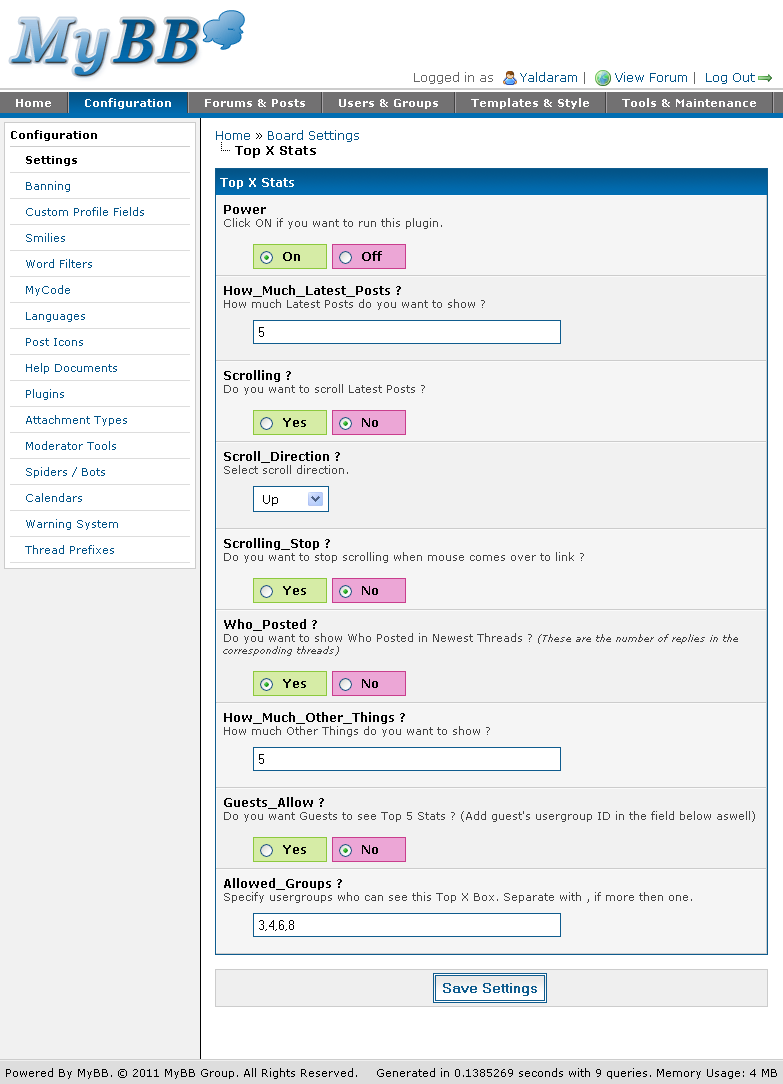This screenshot has width=783, height=1084.
Task: Click the Allowed_Groups text field
Action: tap(406, 925)
